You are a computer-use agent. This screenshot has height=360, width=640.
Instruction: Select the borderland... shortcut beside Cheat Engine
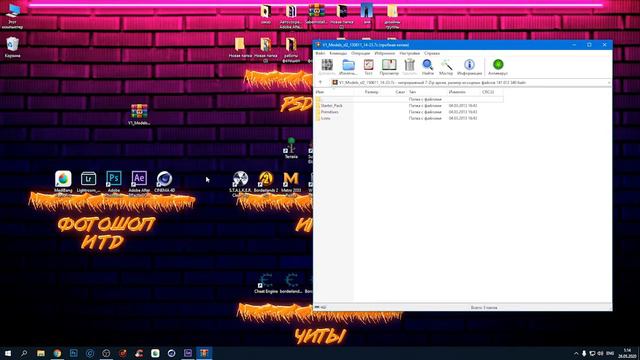click(x=291, y=284)
